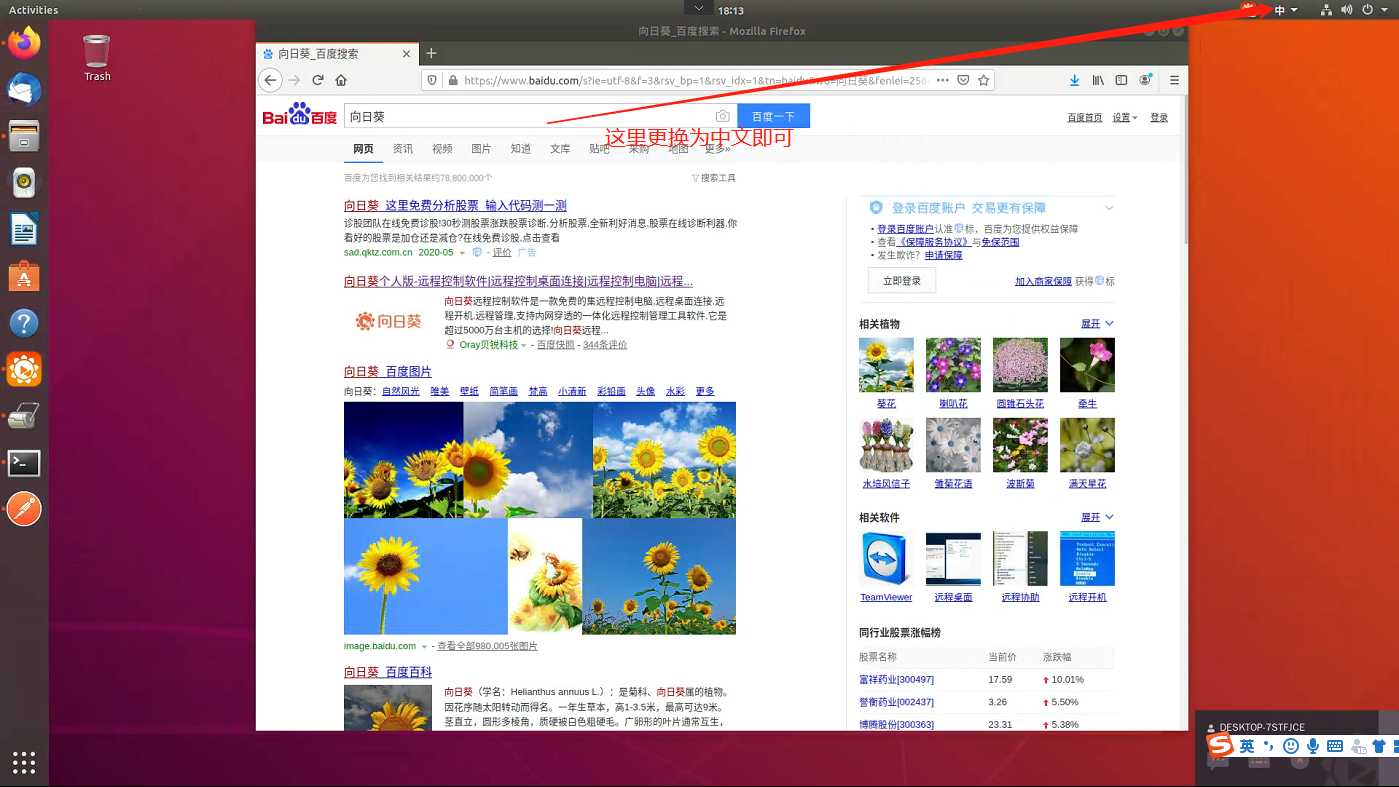
Task: Open Files manager in the dock
Action: (x=24, y=135)
